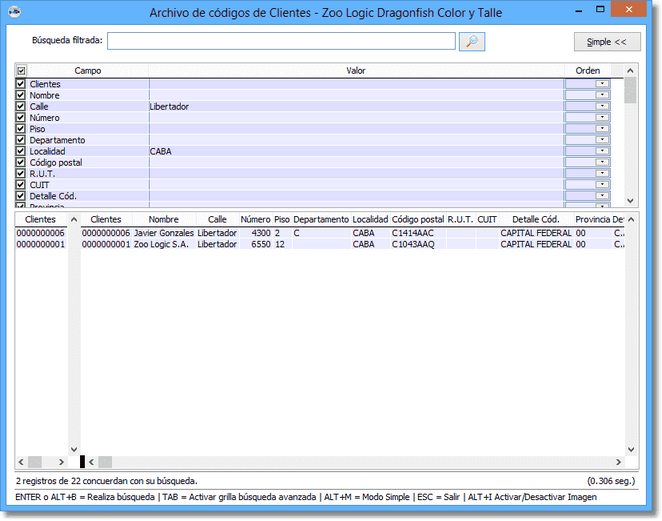
Task: Open the Orden dropdown for R.U.T. row
Action: [602, 173]
